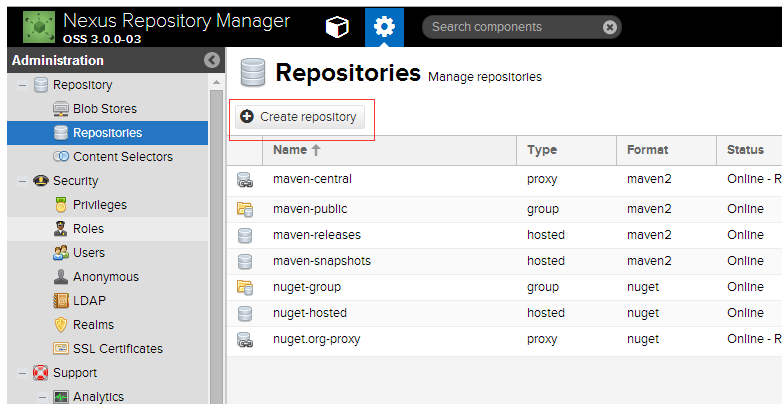Click the sidebar scrollbar up arrow

click(x=216, y=82)
